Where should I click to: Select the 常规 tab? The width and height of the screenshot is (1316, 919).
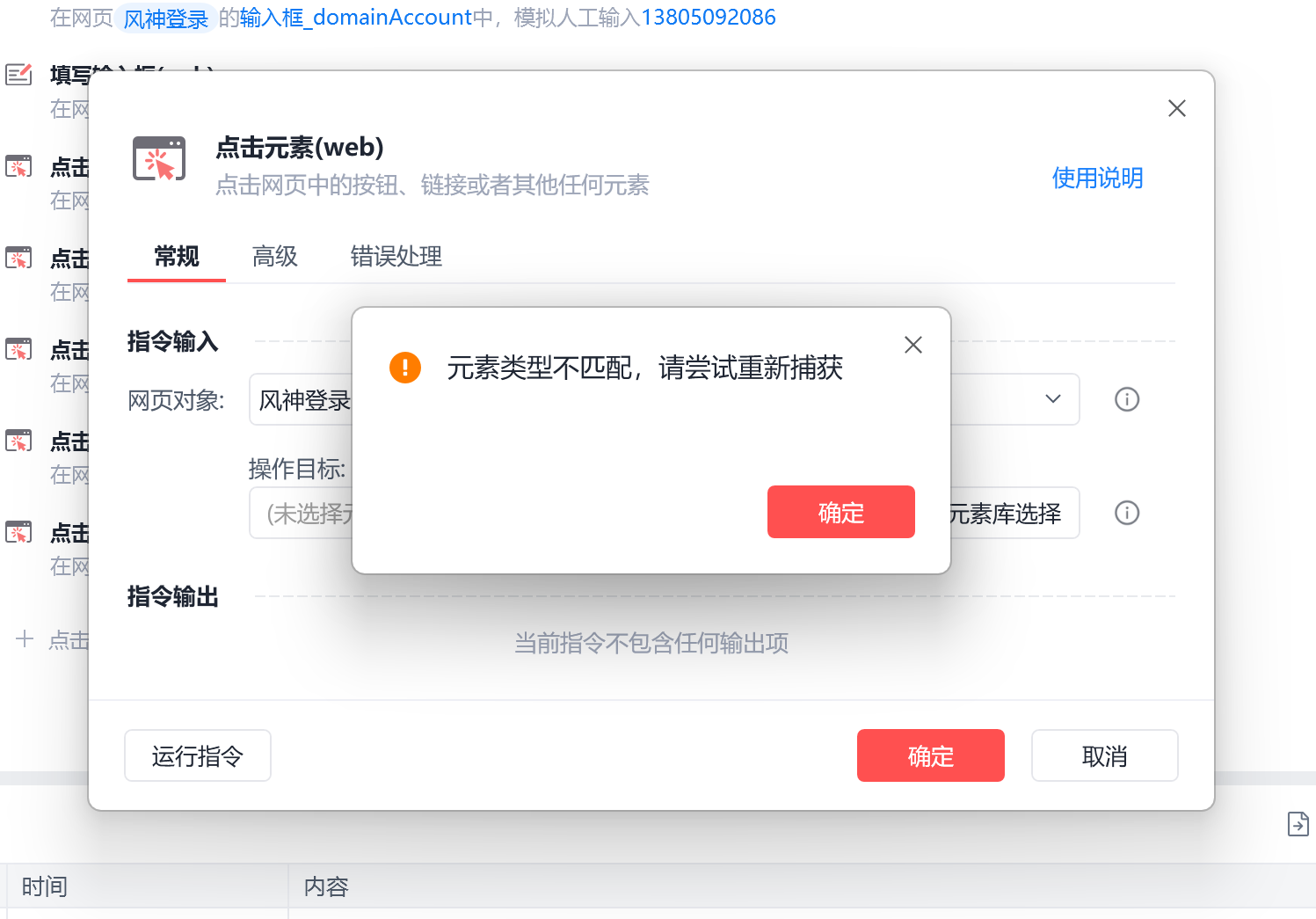point(177,256)
